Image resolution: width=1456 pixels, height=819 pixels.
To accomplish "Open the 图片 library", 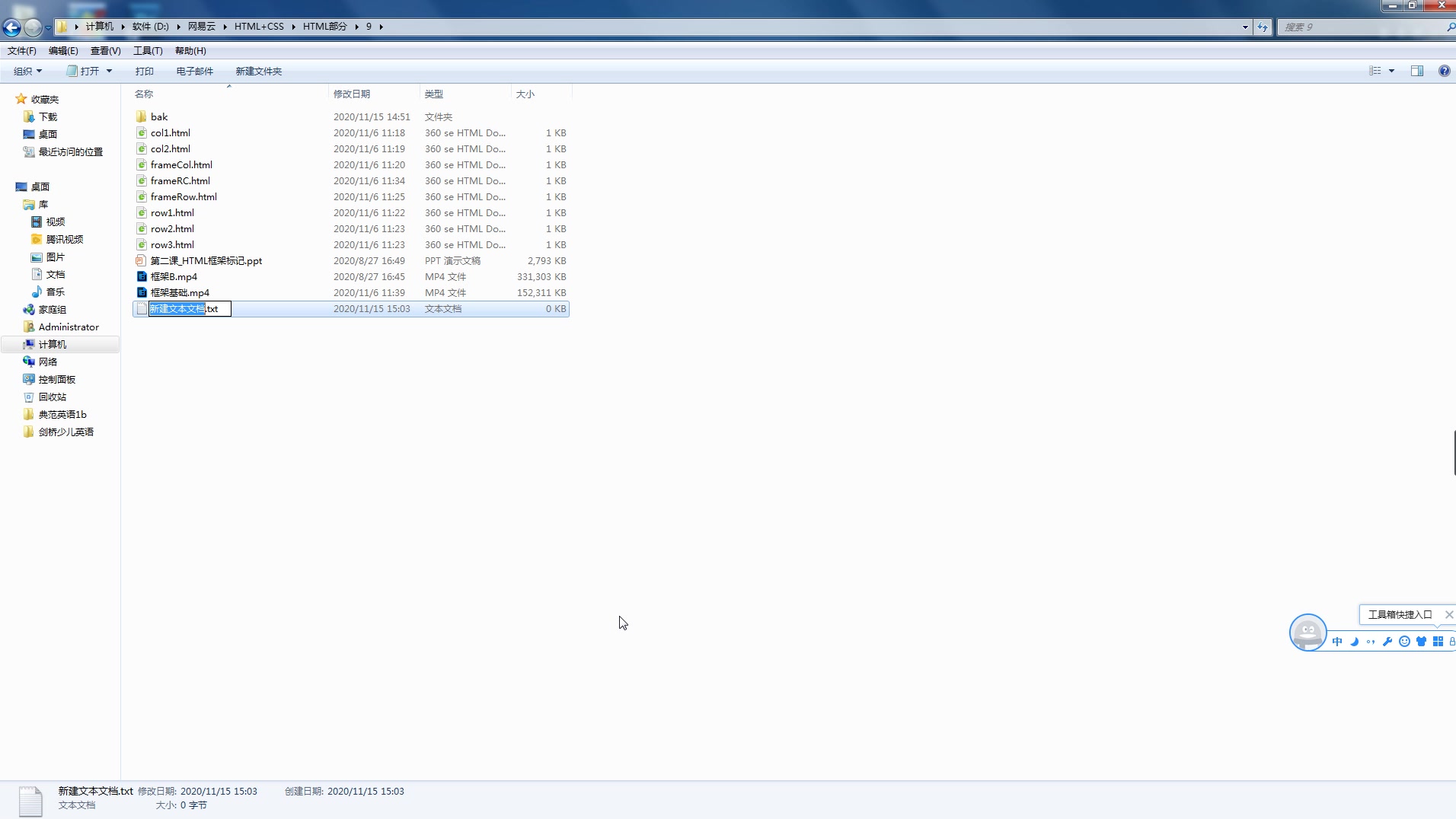I will [56, 257].
